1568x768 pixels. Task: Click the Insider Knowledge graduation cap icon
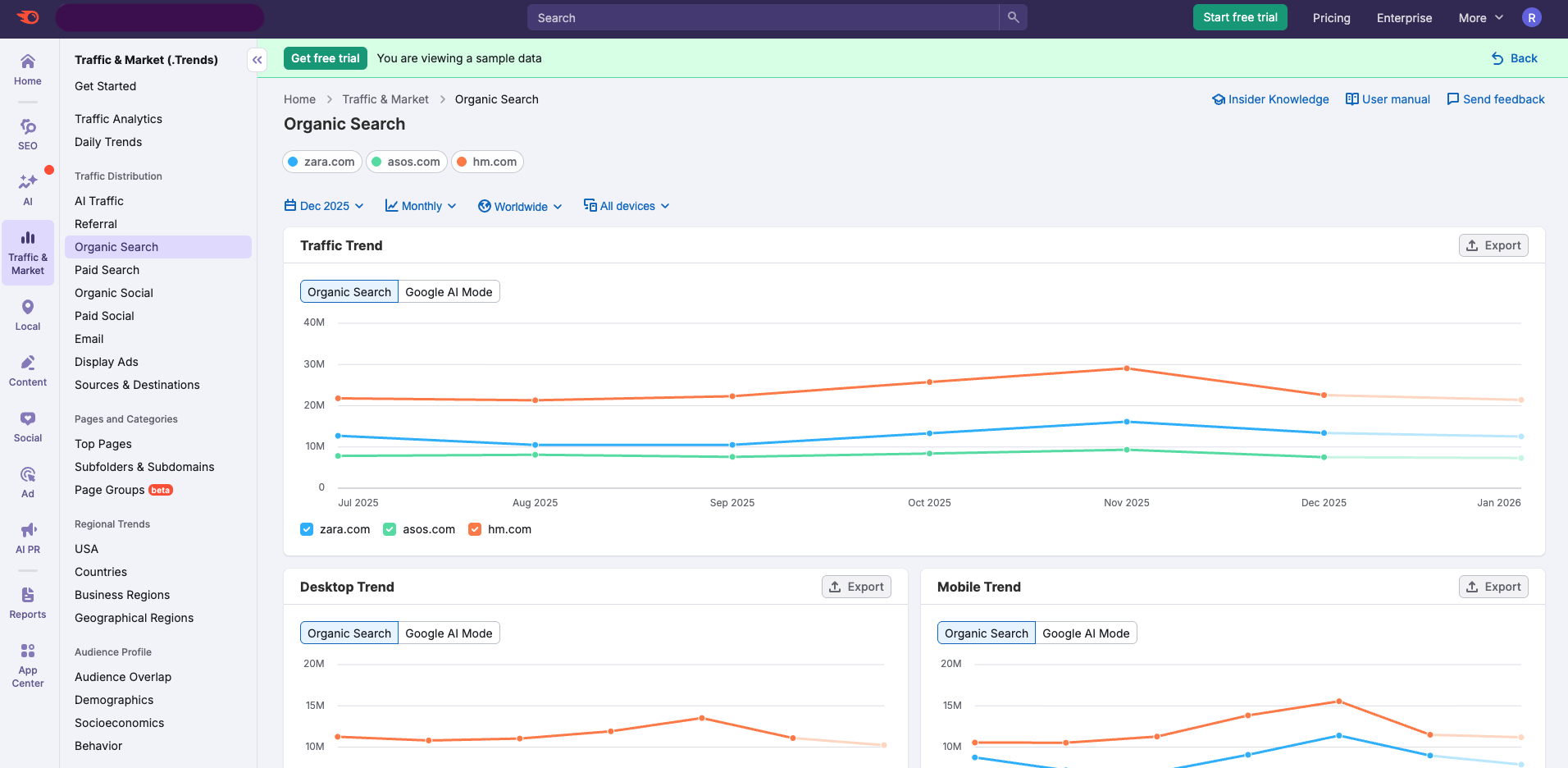(1219, 99)
